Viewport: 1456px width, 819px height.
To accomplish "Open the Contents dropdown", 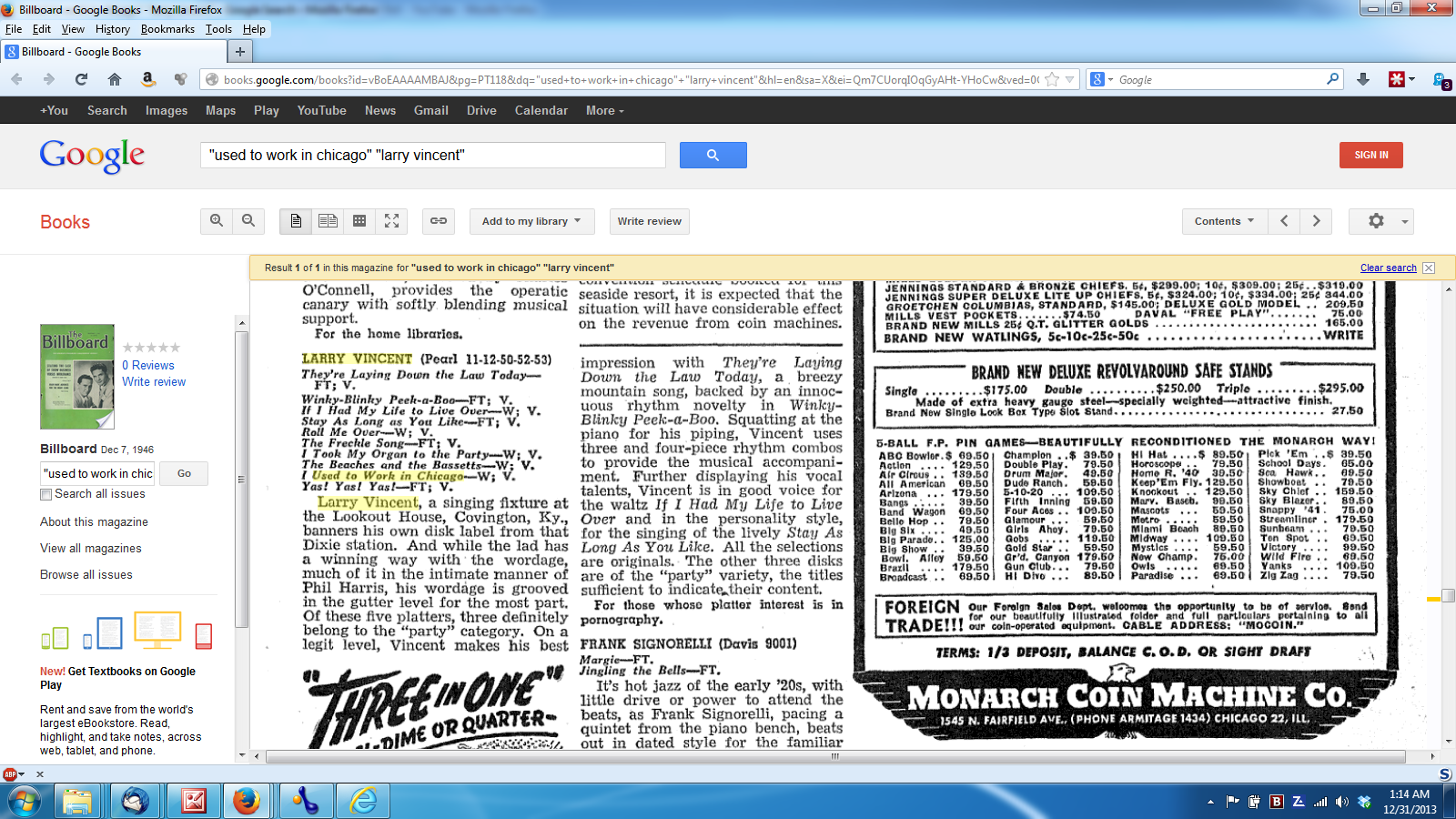I will click(1224, 221).
